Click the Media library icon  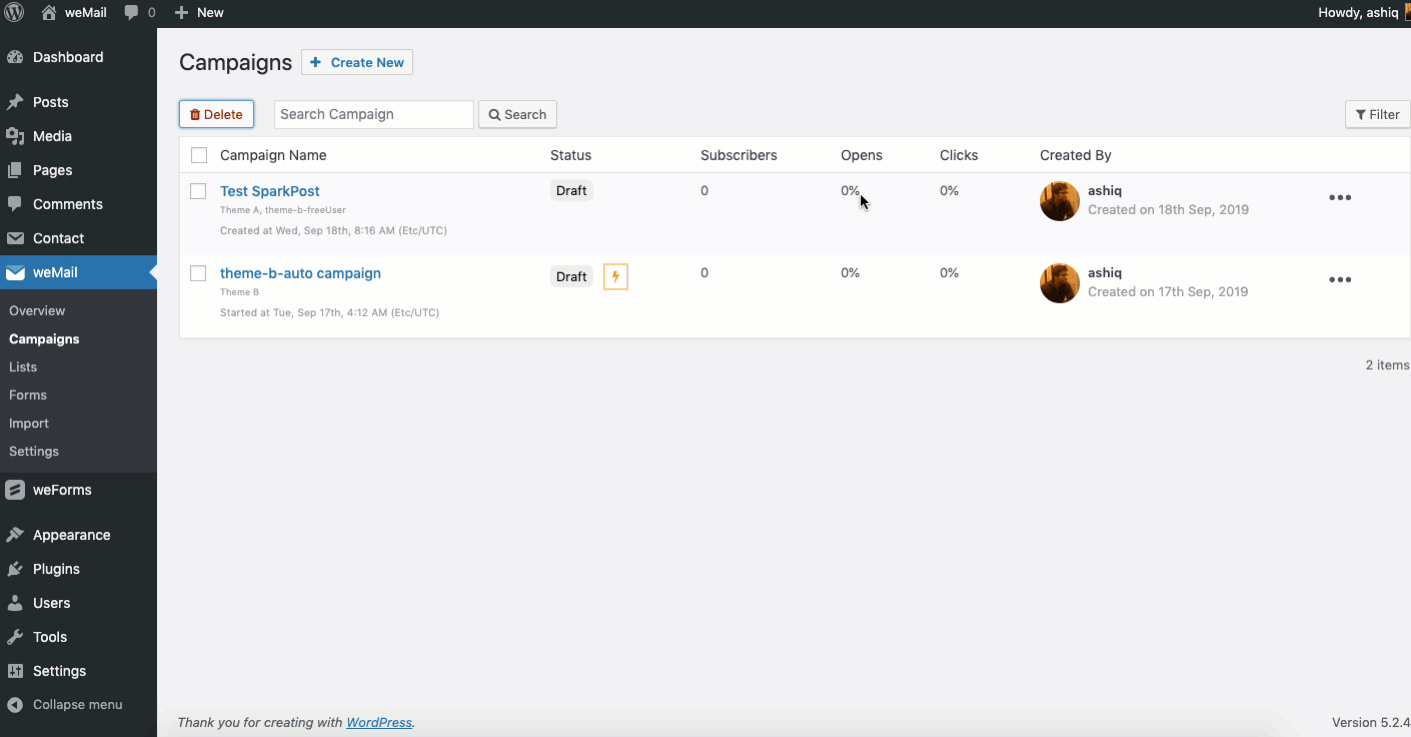click(15, 136)
